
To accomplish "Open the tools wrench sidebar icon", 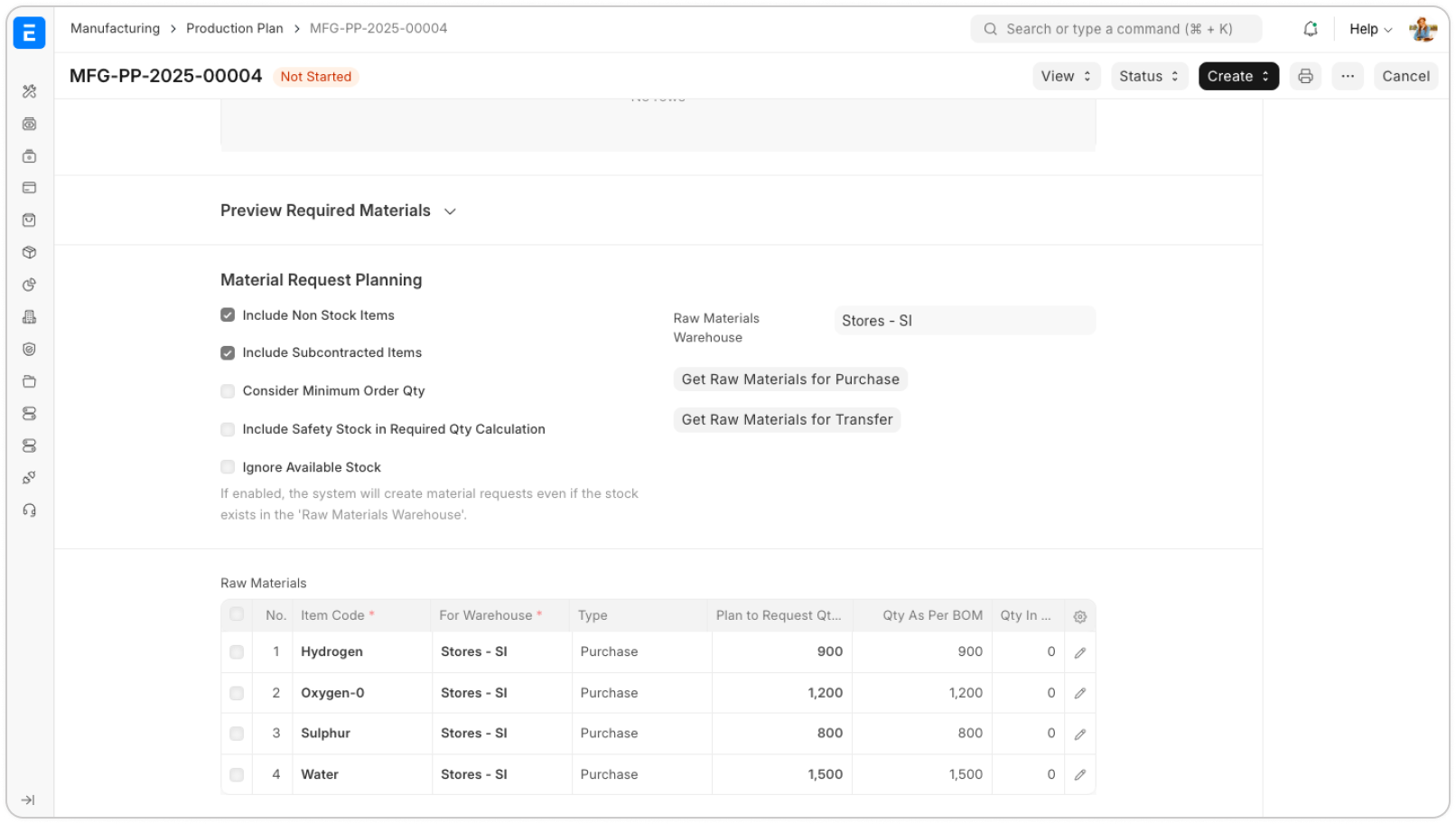I will pyautogui.click(x=29, y=91).
